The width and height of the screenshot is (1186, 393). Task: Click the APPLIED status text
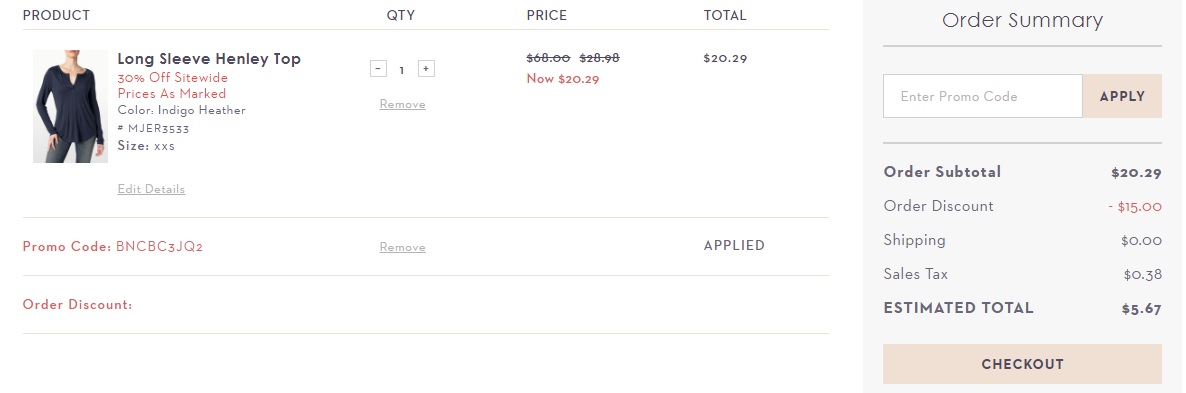pyautogui.click(x=734, y=245)
